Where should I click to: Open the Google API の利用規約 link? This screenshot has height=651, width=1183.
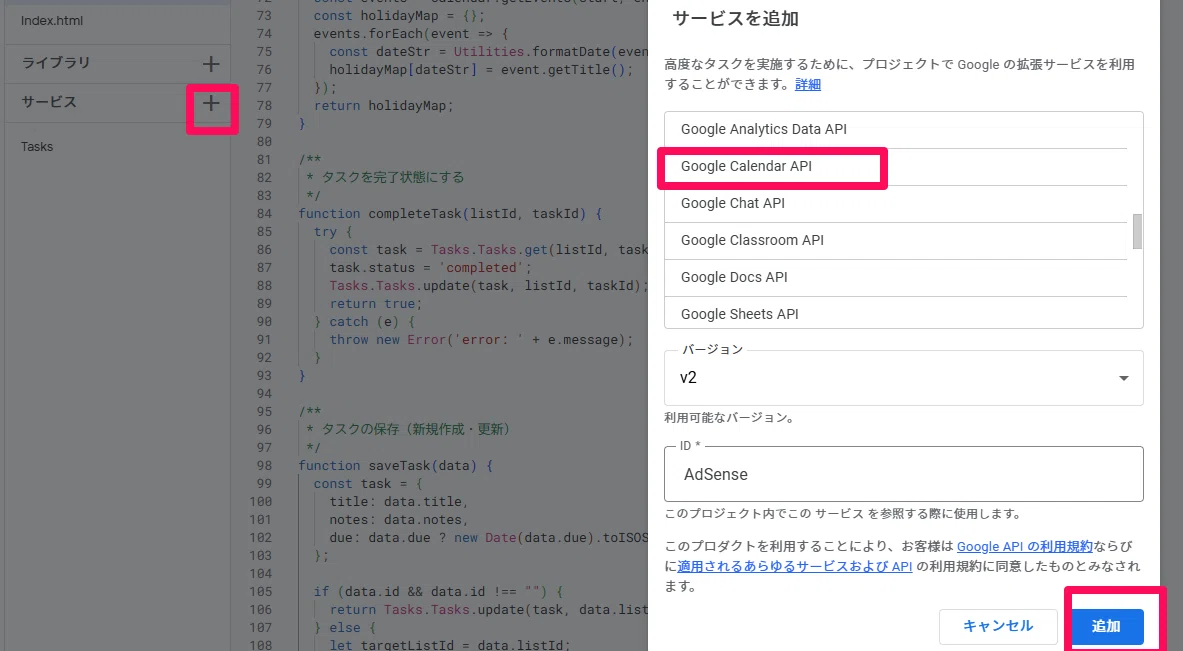point(1024,546)
